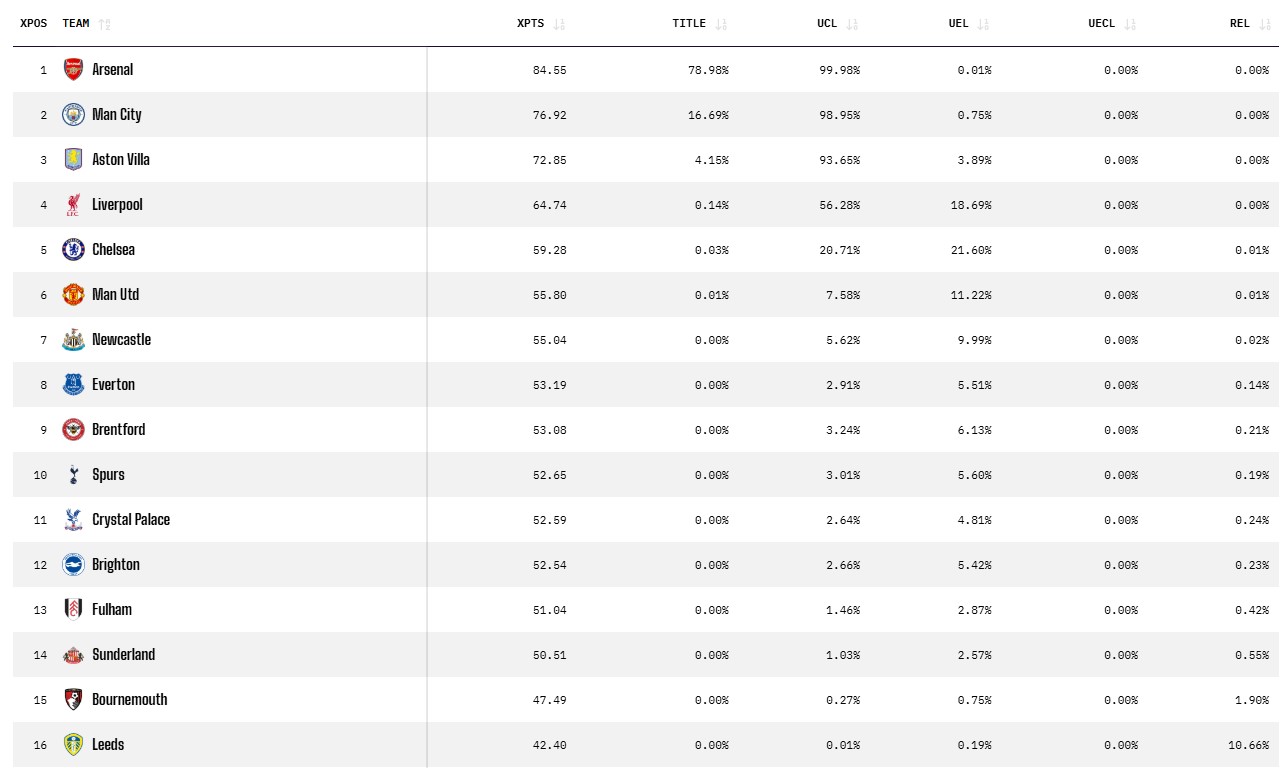Sort teams using TEAM header arrows
Screen dimensions: 1282x768
105,24
